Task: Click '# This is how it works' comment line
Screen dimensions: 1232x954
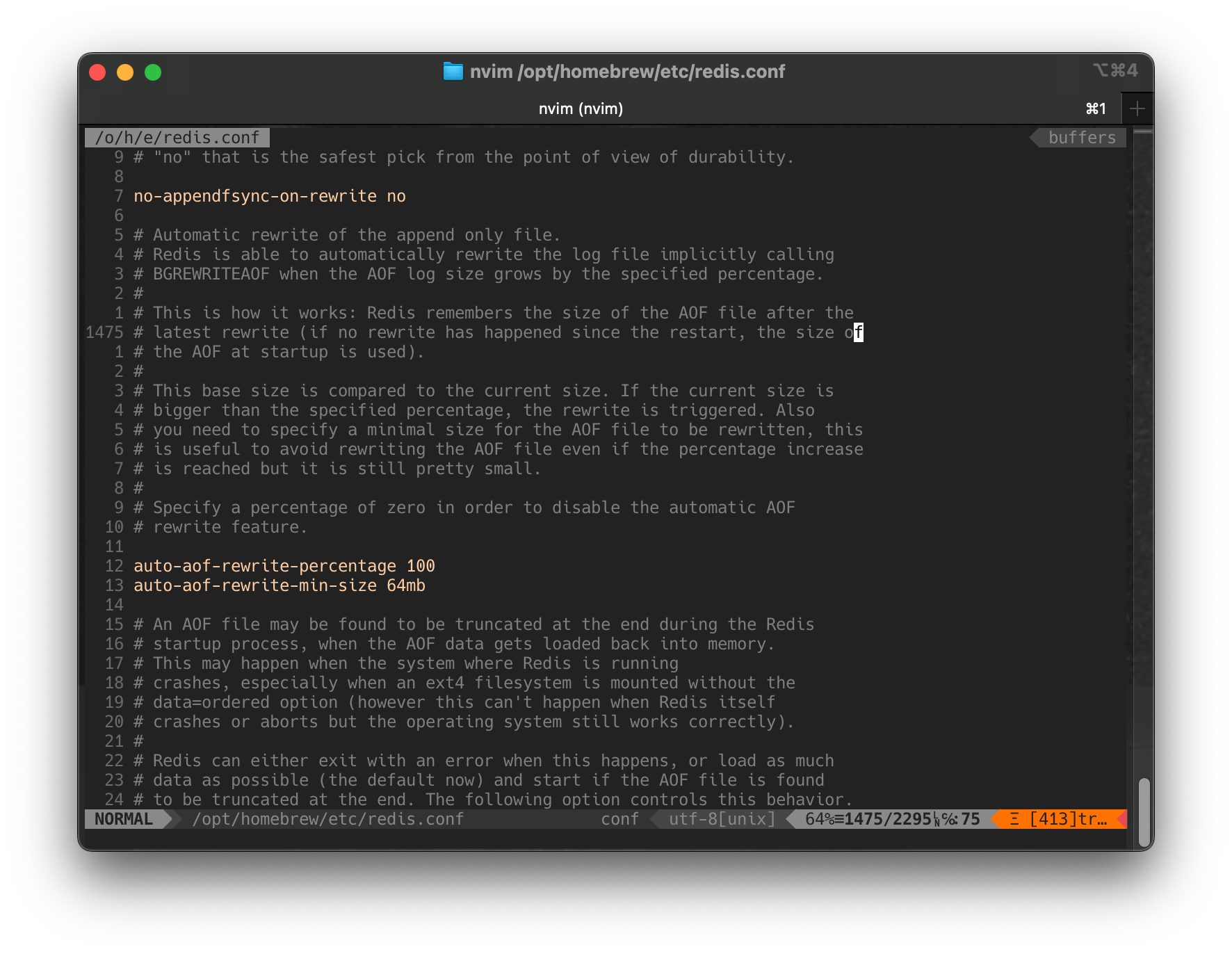Action: pos(494,313)
